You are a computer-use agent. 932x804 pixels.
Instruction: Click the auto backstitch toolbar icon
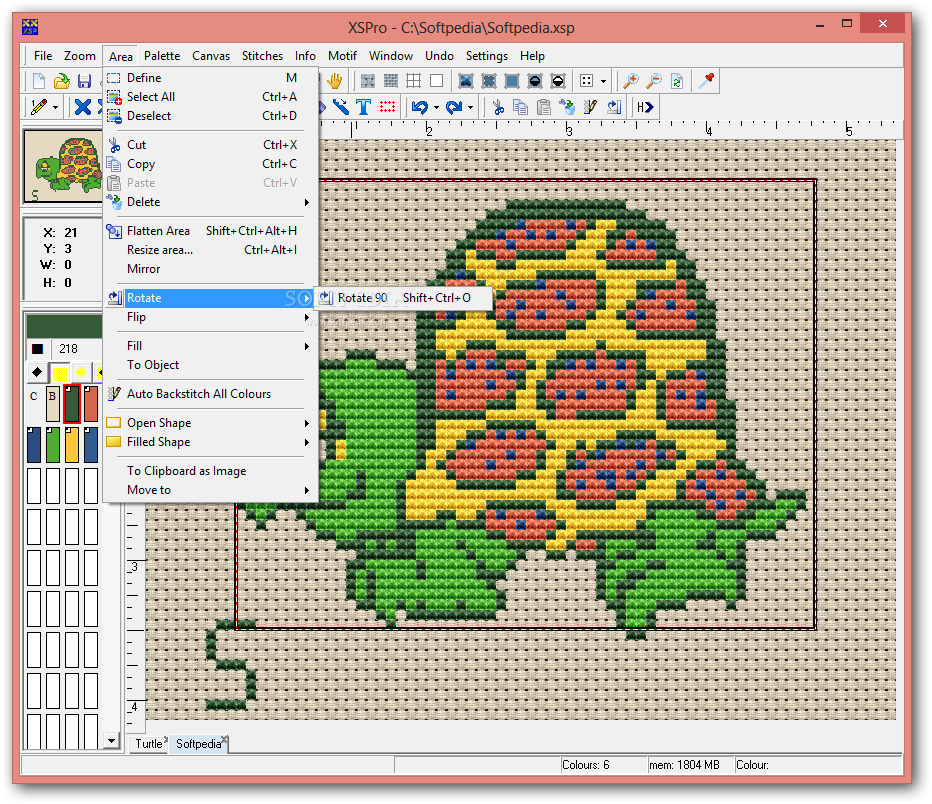(x=590, y=107)
